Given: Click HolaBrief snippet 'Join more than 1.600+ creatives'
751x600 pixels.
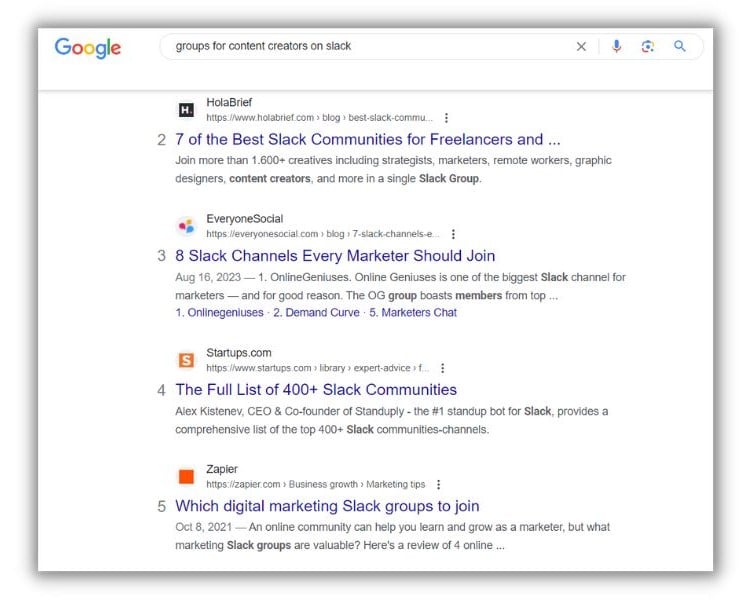Looking at the screenshot, I should (x=393, y=170).
